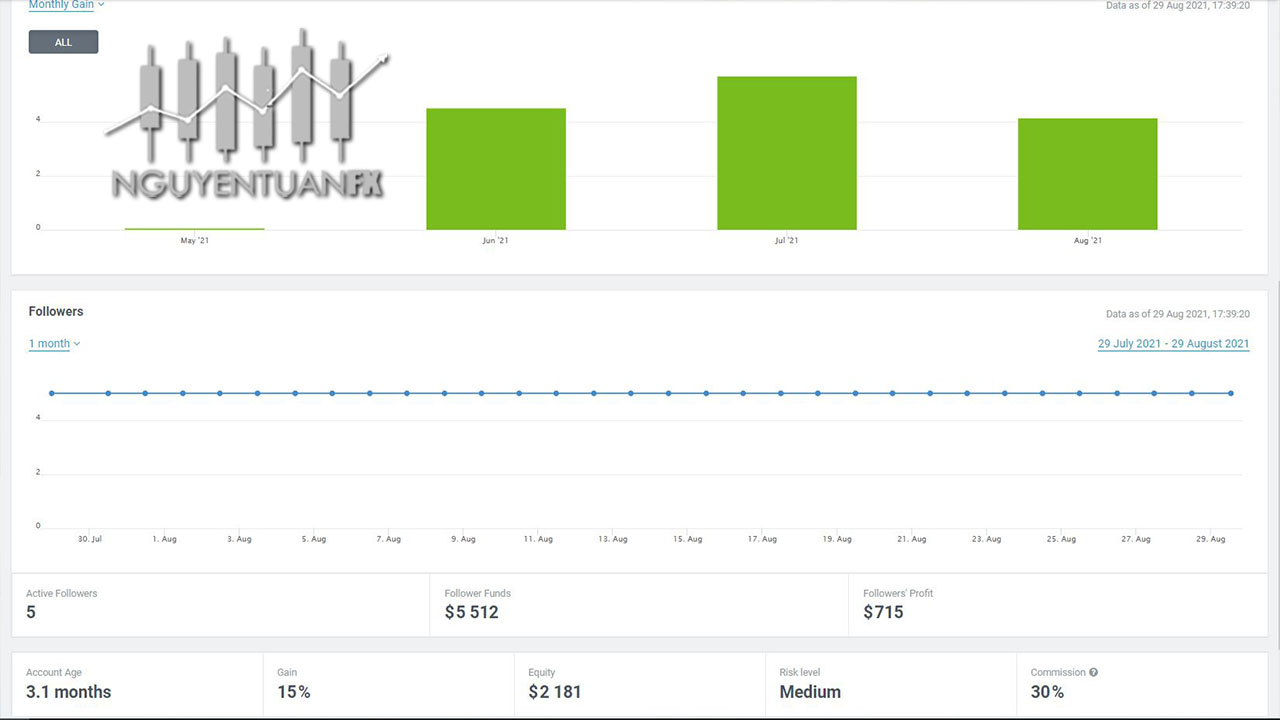This screenshot has width=1280, height=720.
Task: Select the Jun '21 green gain bar
Action: (495, 169)
